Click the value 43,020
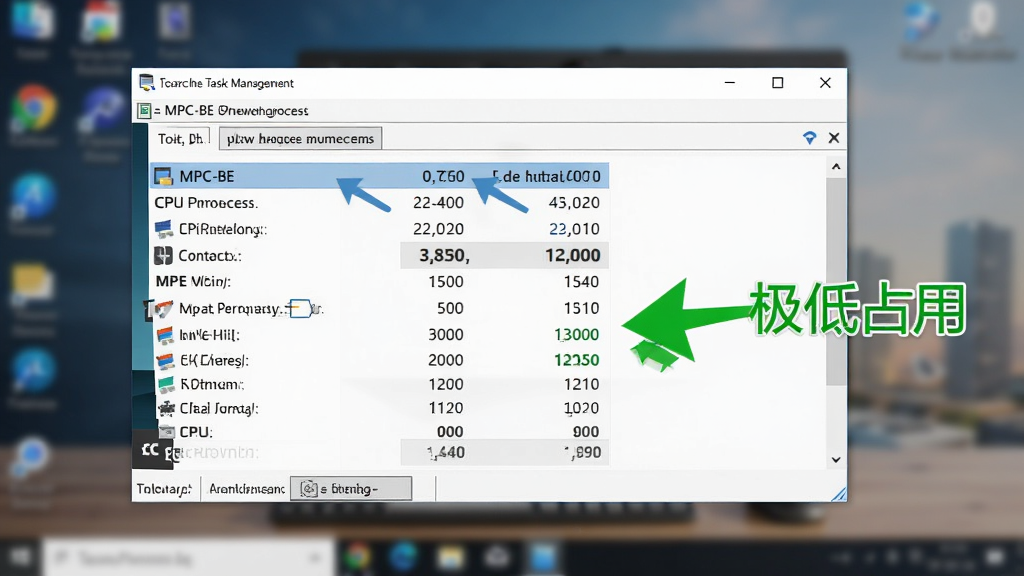Viewport: 1024px width, 576px height. click(574, 203)
